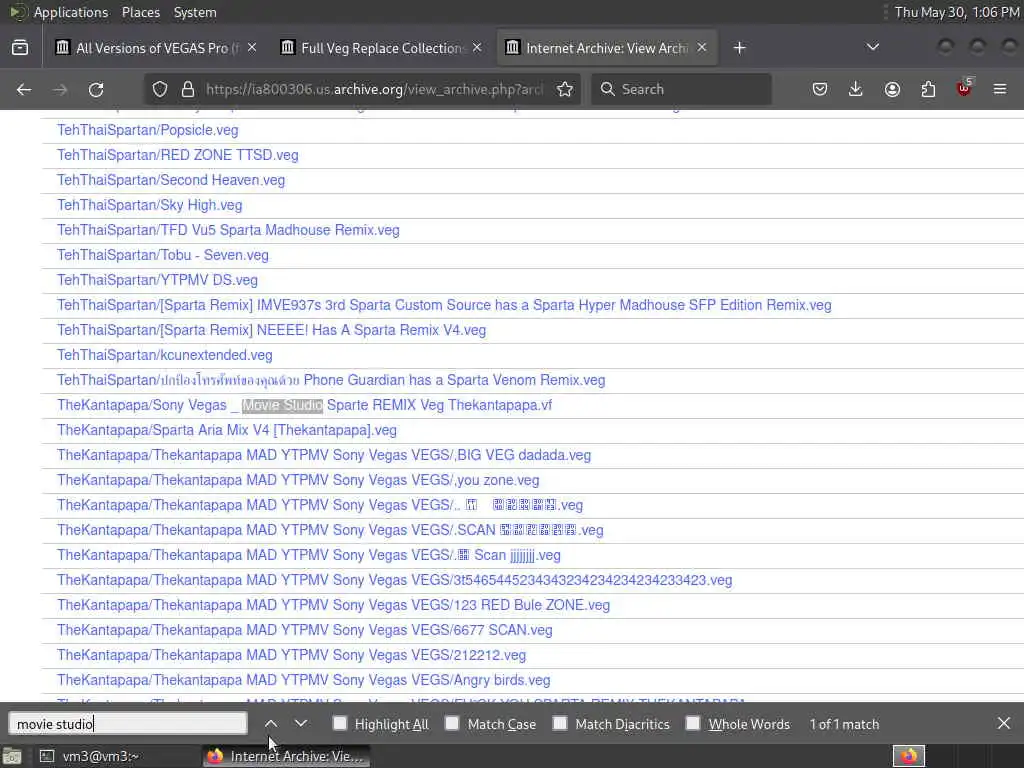Close the Internet Archive View Archive tab
Viewport: 1024px width, 768px height.
coord(701,48)
